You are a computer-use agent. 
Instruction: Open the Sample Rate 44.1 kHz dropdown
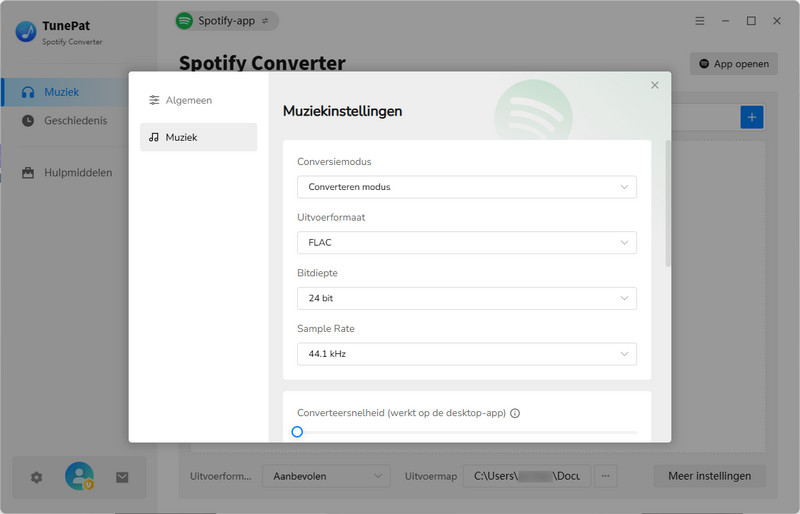click(466, 354)
